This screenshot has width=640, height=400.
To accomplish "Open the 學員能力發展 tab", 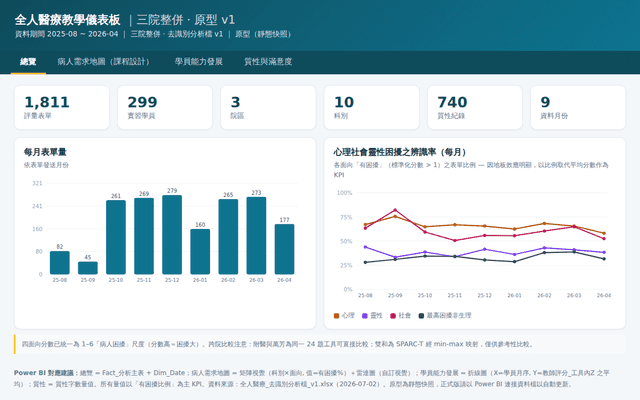I will pos(199,62).
